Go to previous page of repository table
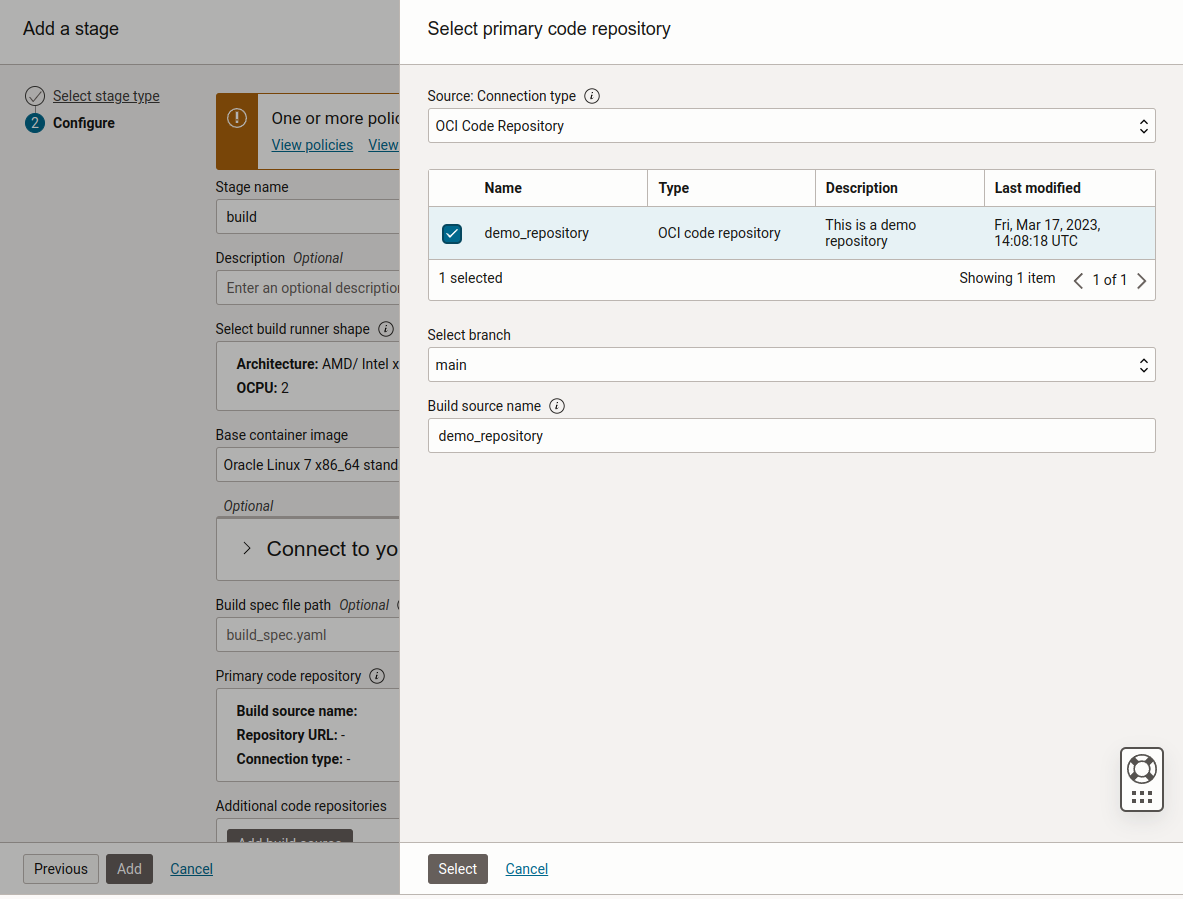The width and height of the screenshot is (1183, 899). [x=1078, y=280]
